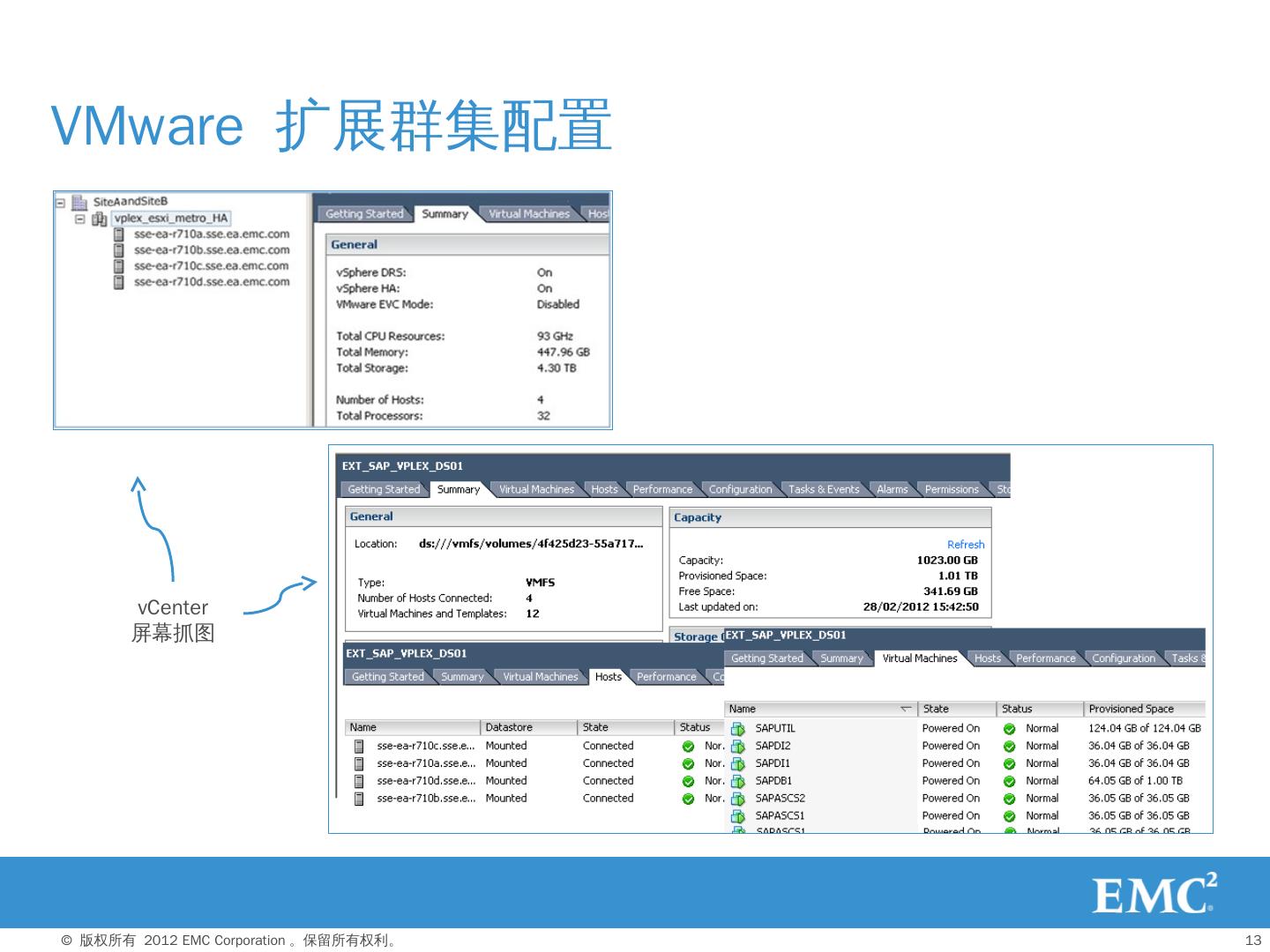Click the SAPUTIL virtual machine icon
Screen dimensions: 1270x952
pos(738,728)
